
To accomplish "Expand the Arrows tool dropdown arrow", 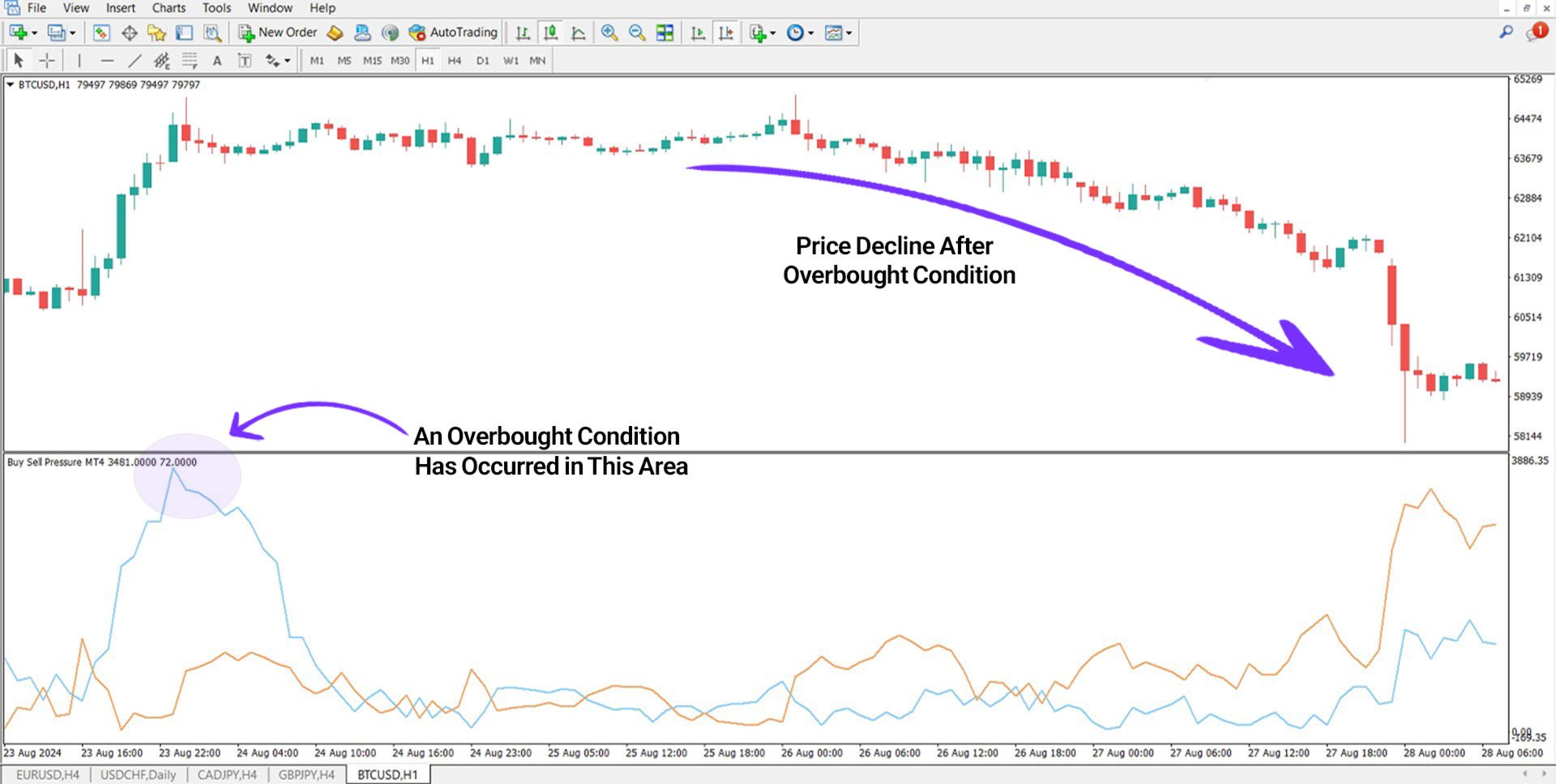I will (x=288, y=61).
